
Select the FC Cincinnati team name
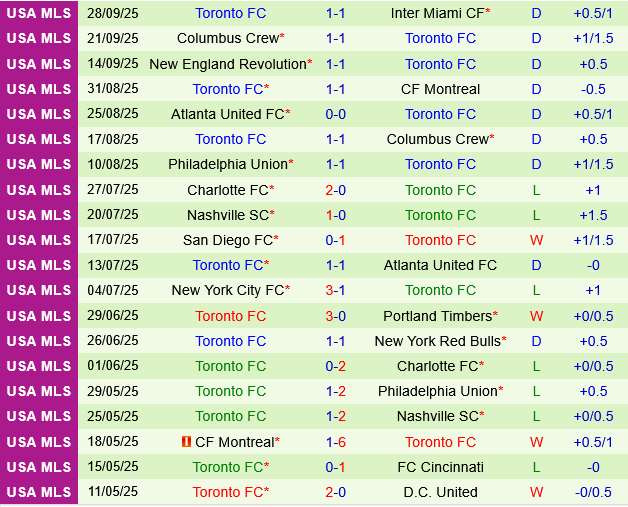(x=440, y=467)
